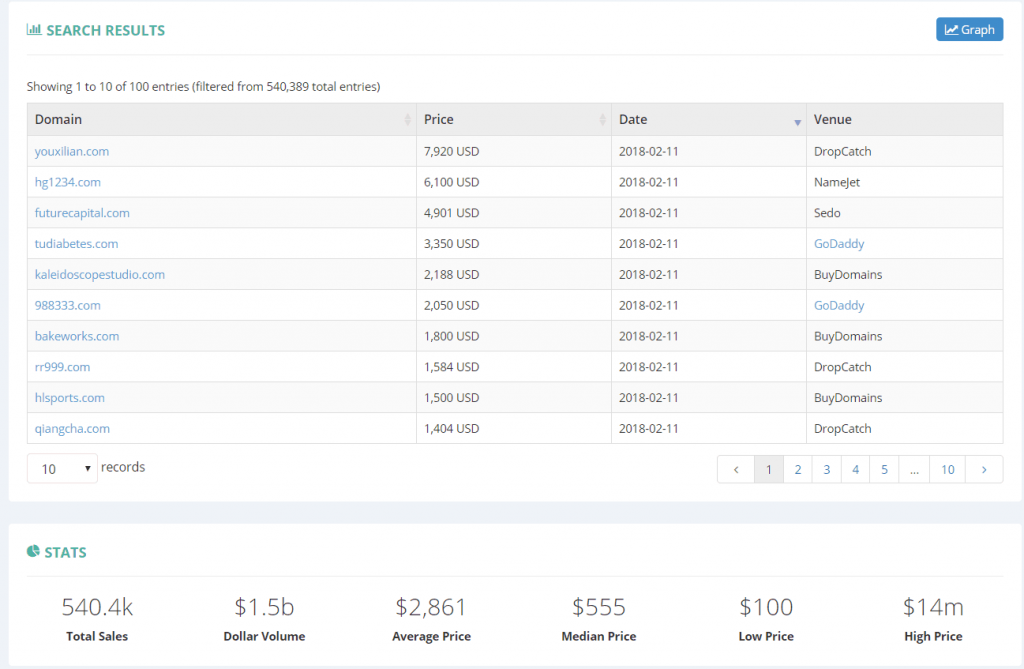Open bakeworks.com domain link
1024x669 pixels.
coord(77,336)
